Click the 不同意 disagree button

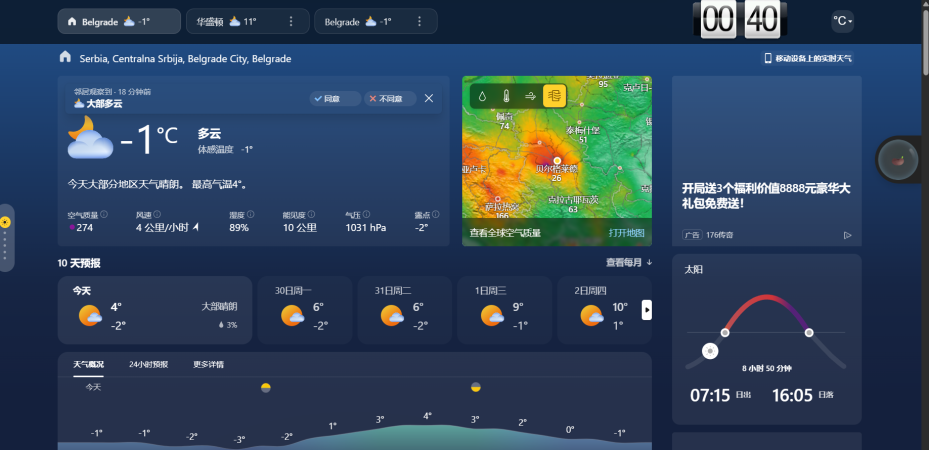point(389,98)
